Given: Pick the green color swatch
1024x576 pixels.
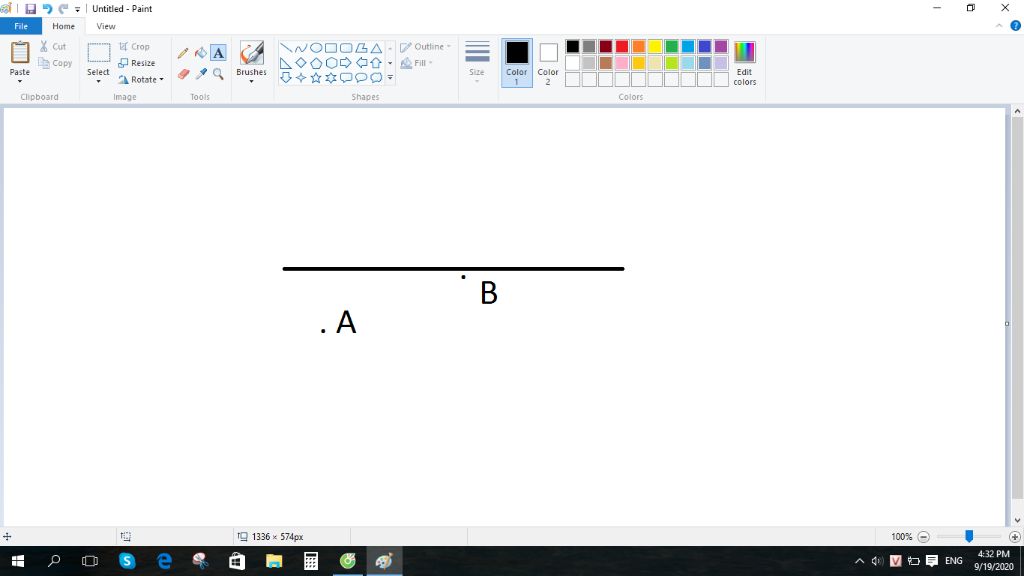Looking at the screenshot, I should tap(671, 46).
